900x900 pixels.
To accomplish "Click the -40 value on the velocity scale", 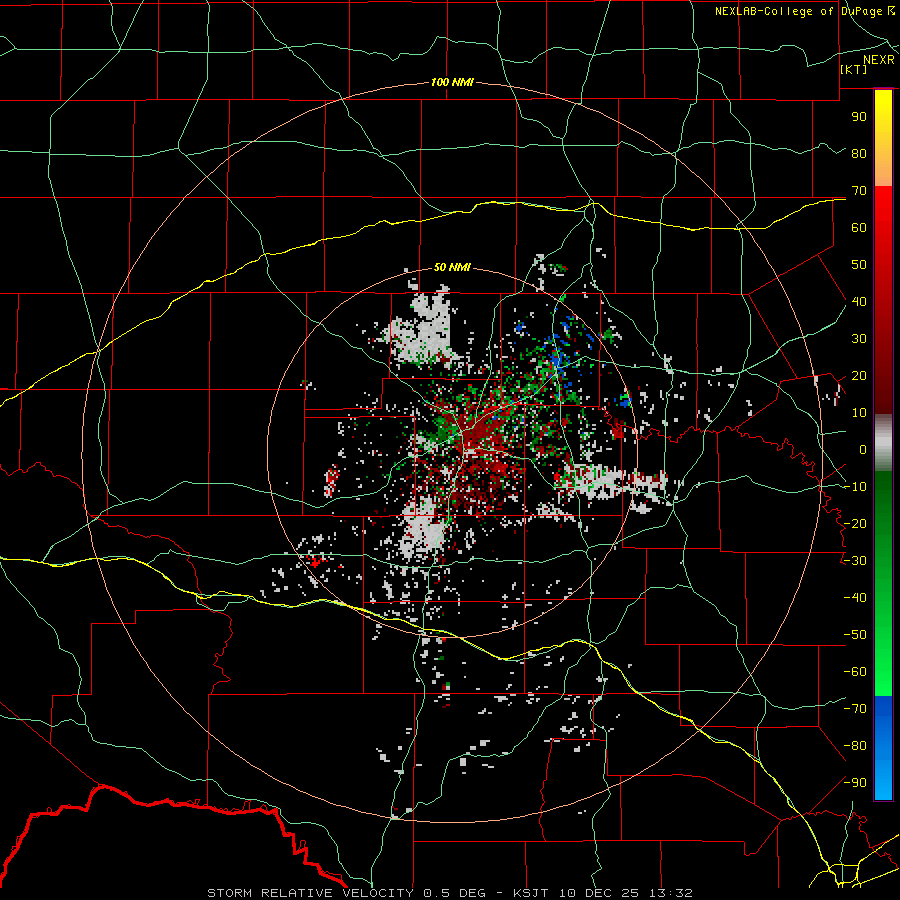I will point(855,598).
